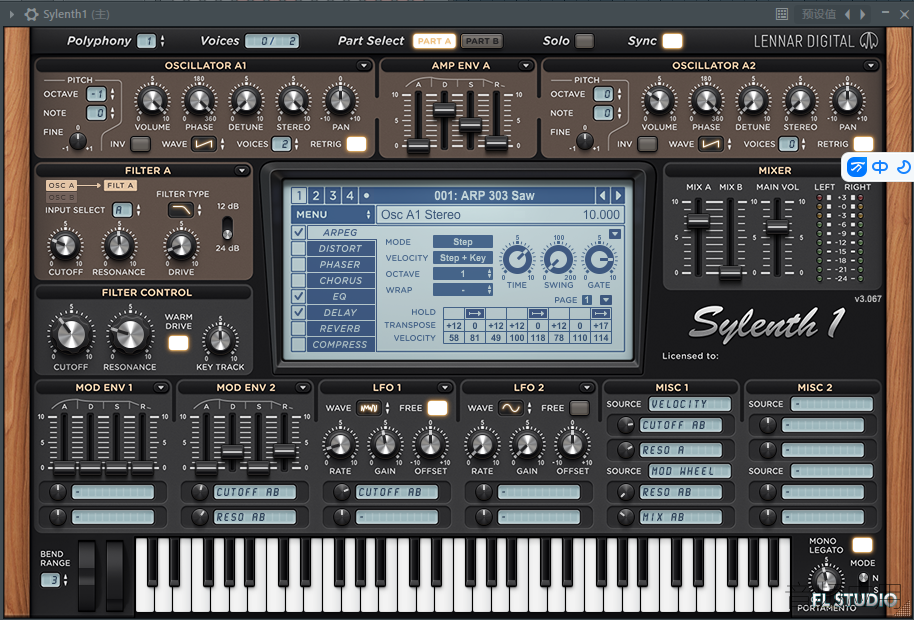Select the PART A tab

435,41
